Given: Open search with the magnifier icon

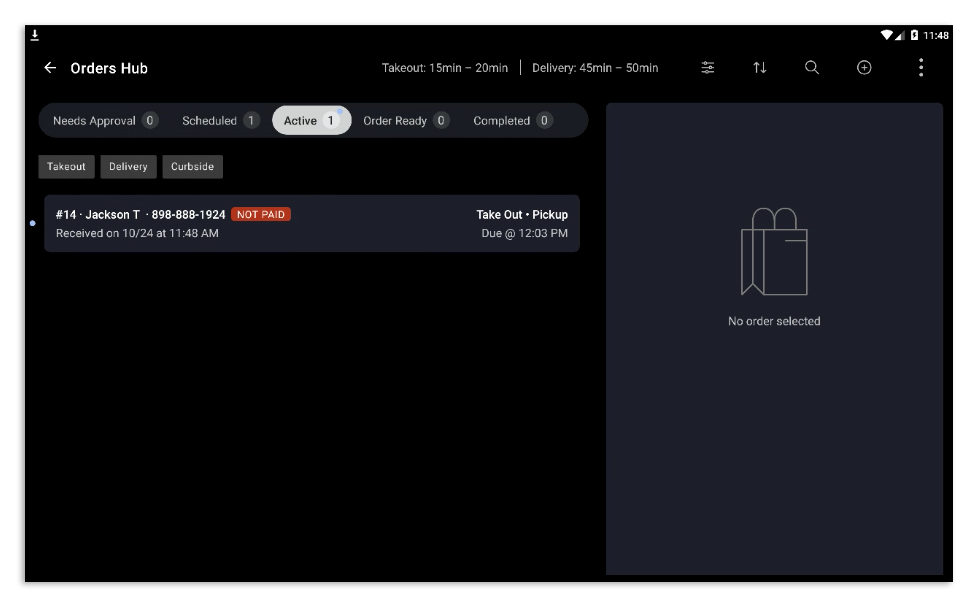Looking at the screenshot, I should pyautogui.click(x=811, y=68).
